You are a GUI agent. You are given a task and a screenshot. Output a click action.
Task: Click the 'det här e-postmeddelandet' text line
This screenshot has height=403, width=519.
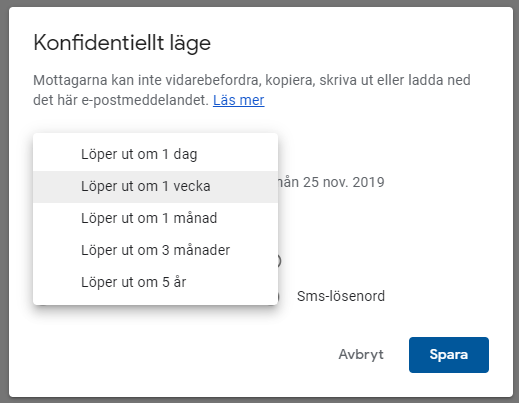121,100
